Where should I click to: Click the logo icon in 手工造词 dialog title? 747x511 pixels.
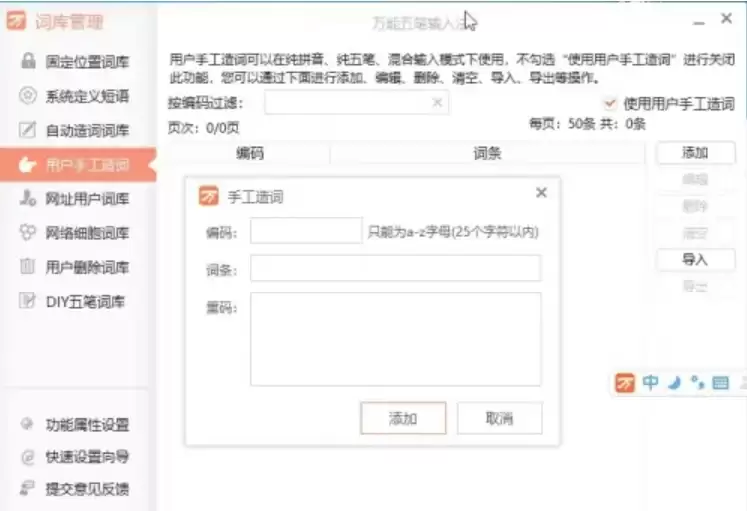(209, 196)
